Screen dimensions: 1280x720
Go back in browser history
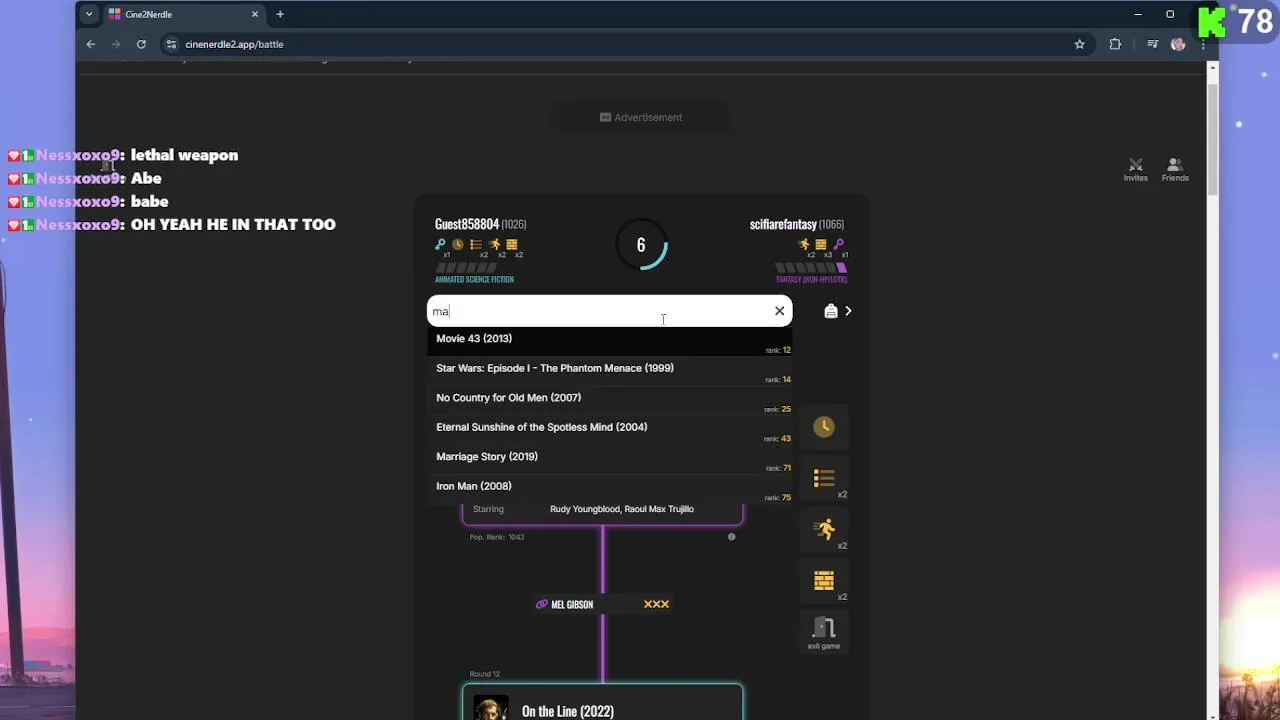point(91,44)
